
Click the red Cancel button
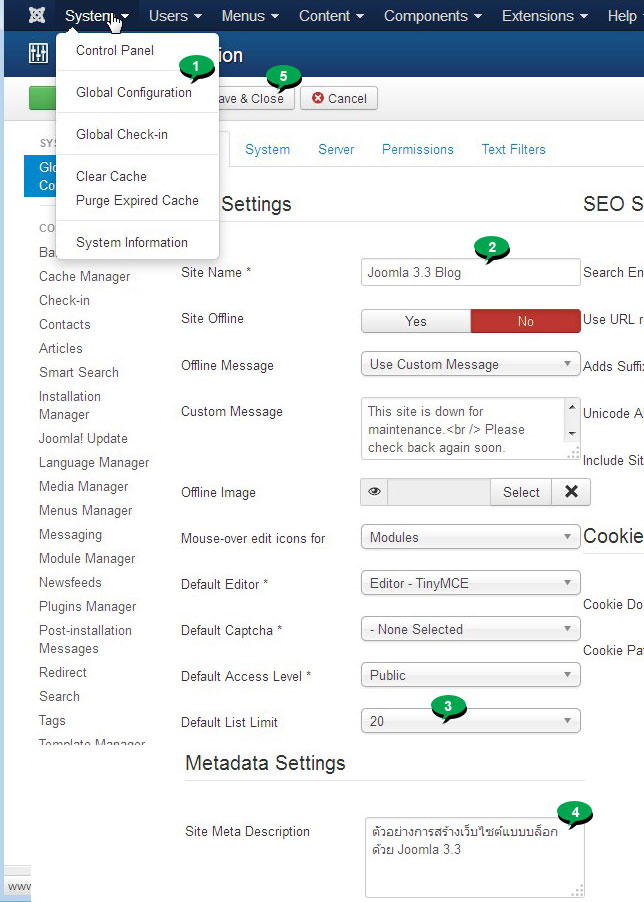click(x=339, y=98)
